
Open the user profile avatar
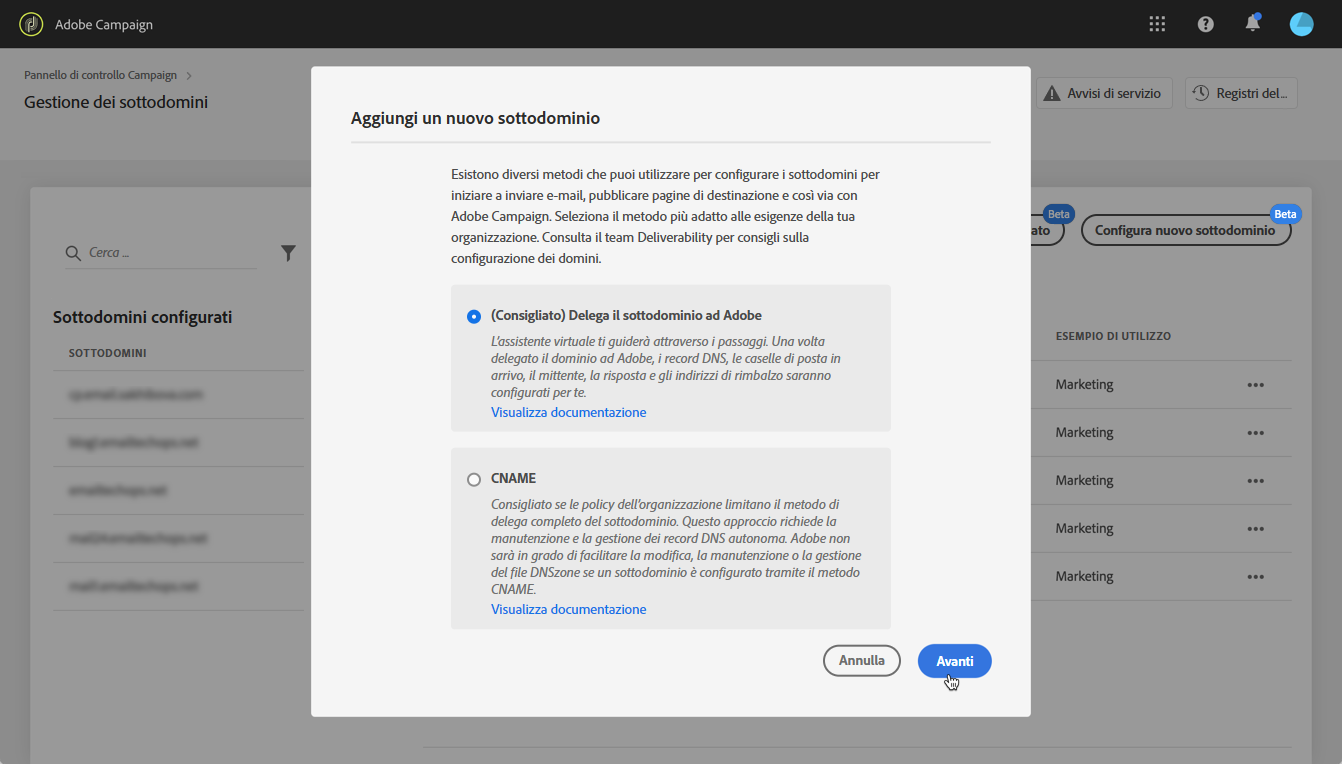point(1301,24)
